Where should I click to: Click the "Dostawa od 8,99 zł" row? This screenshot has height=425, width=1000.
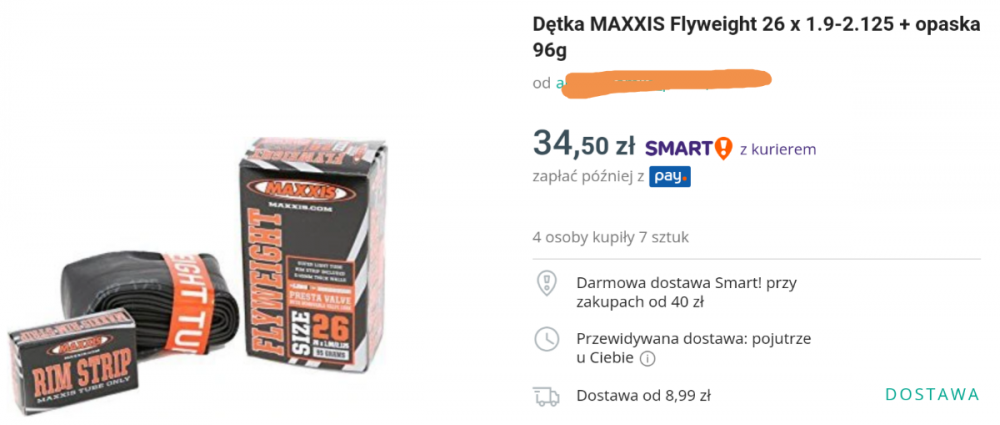tap(643, 395)
